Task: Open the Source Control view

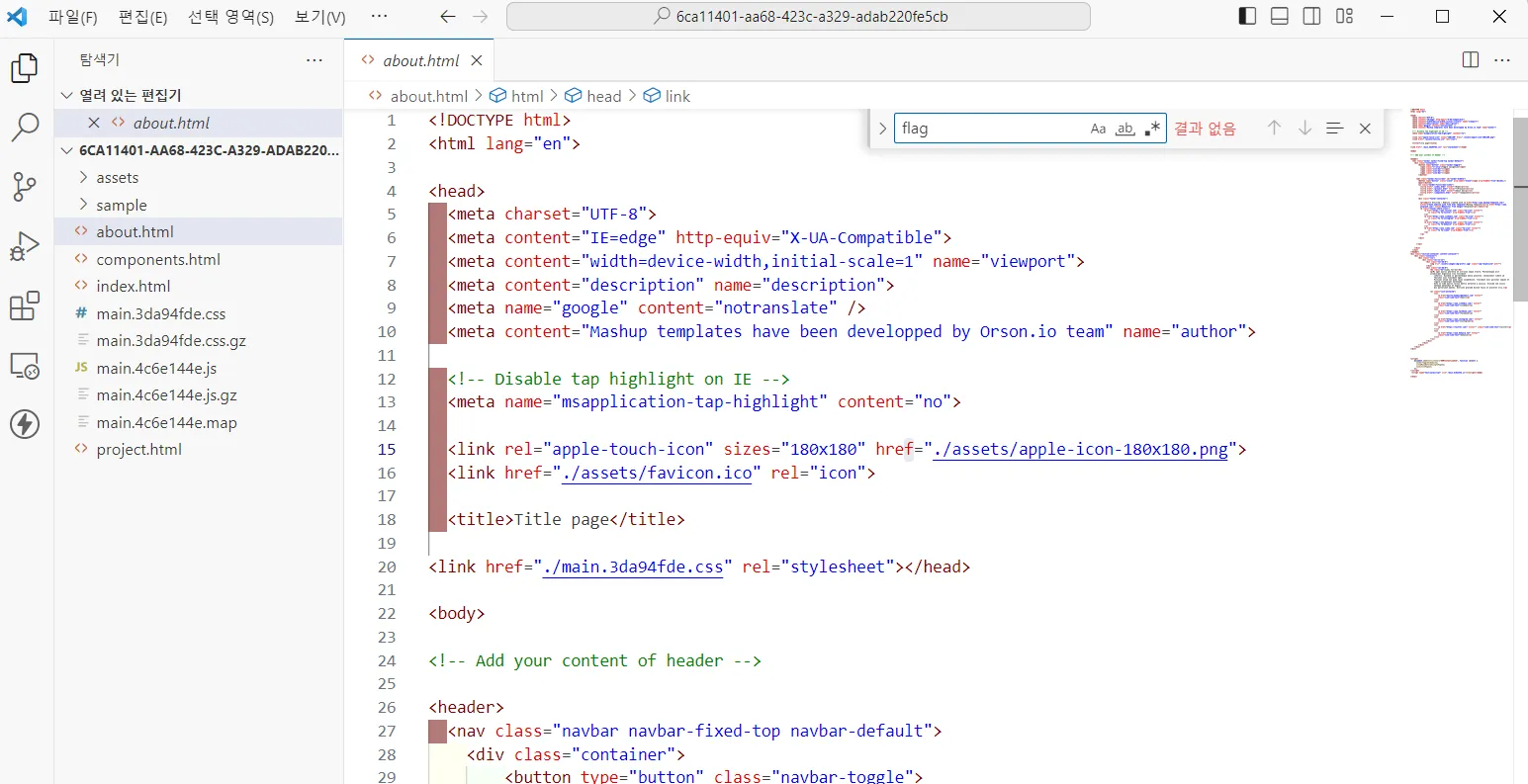Action: point(25,187)
